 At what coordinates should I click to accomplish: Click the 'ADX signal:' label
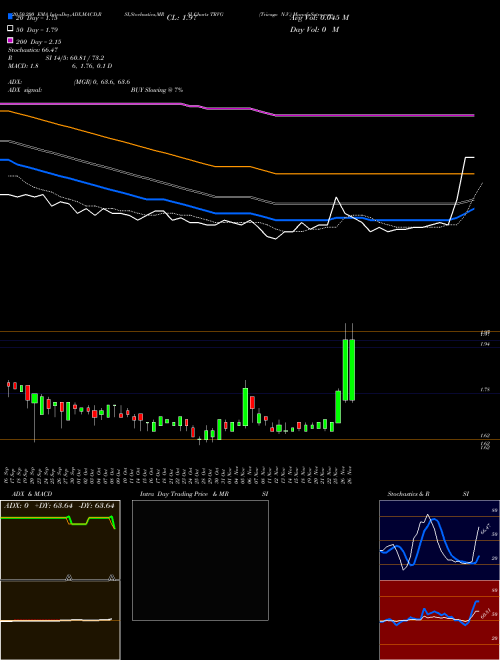(25, 90)
